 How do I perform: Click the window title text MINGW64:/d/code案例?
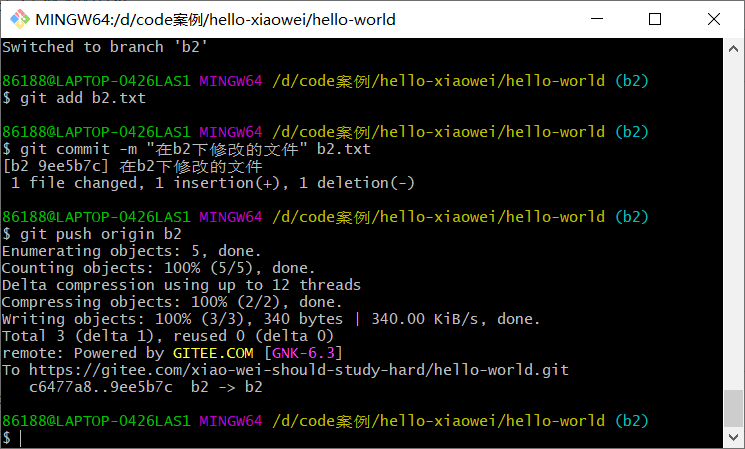tap(215, 19)
